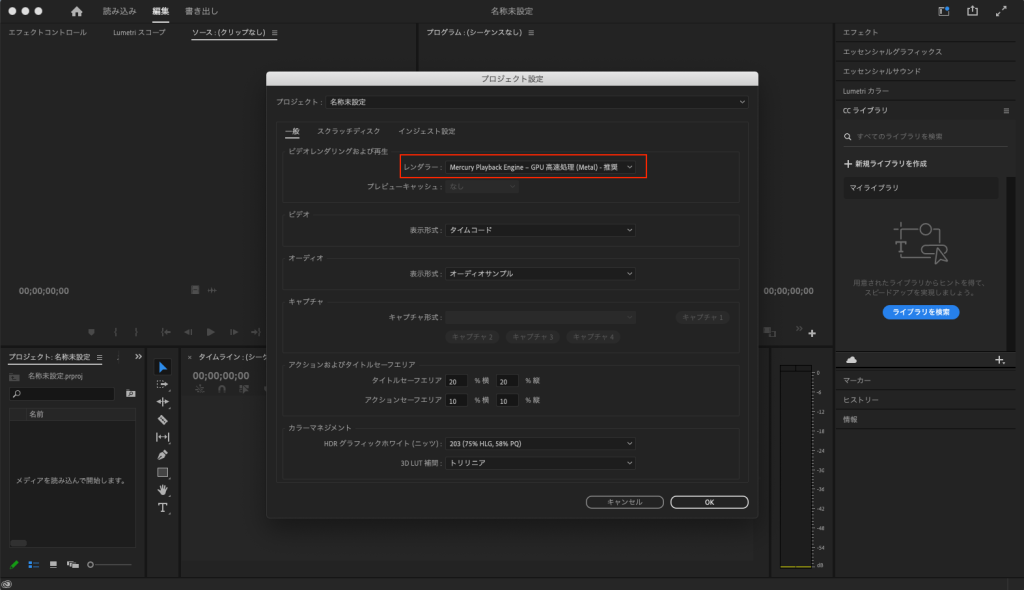Switch project panel to freeform view
Viewport: 1024px width, 590px height.
point(73,564)
